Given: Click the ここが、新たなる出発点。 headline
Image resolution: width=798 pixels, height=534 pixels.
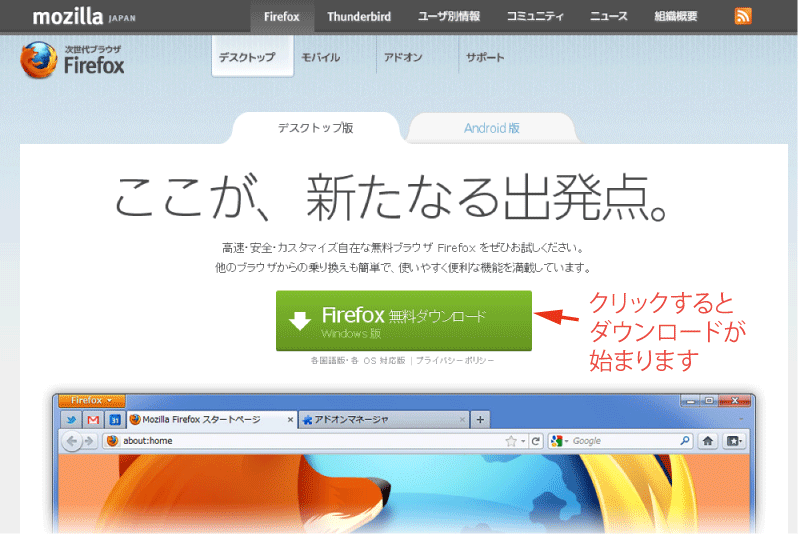Looking at the screenshot, I should 391,198.
